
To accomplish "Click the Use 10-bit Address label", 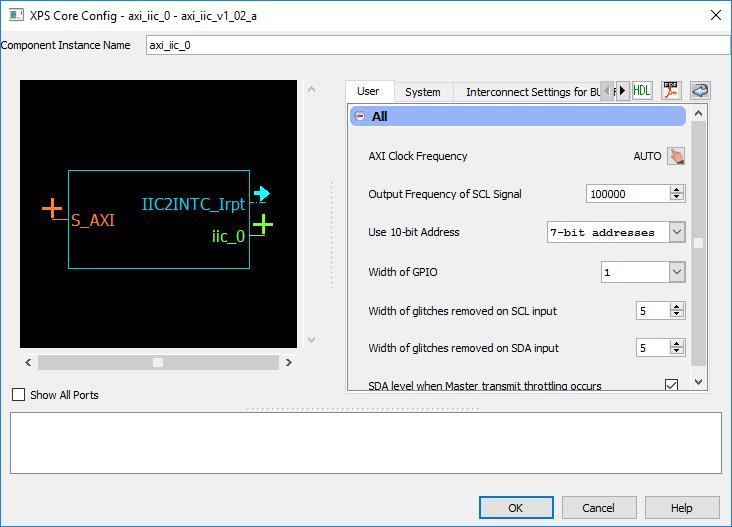I will tap(414, 232).
